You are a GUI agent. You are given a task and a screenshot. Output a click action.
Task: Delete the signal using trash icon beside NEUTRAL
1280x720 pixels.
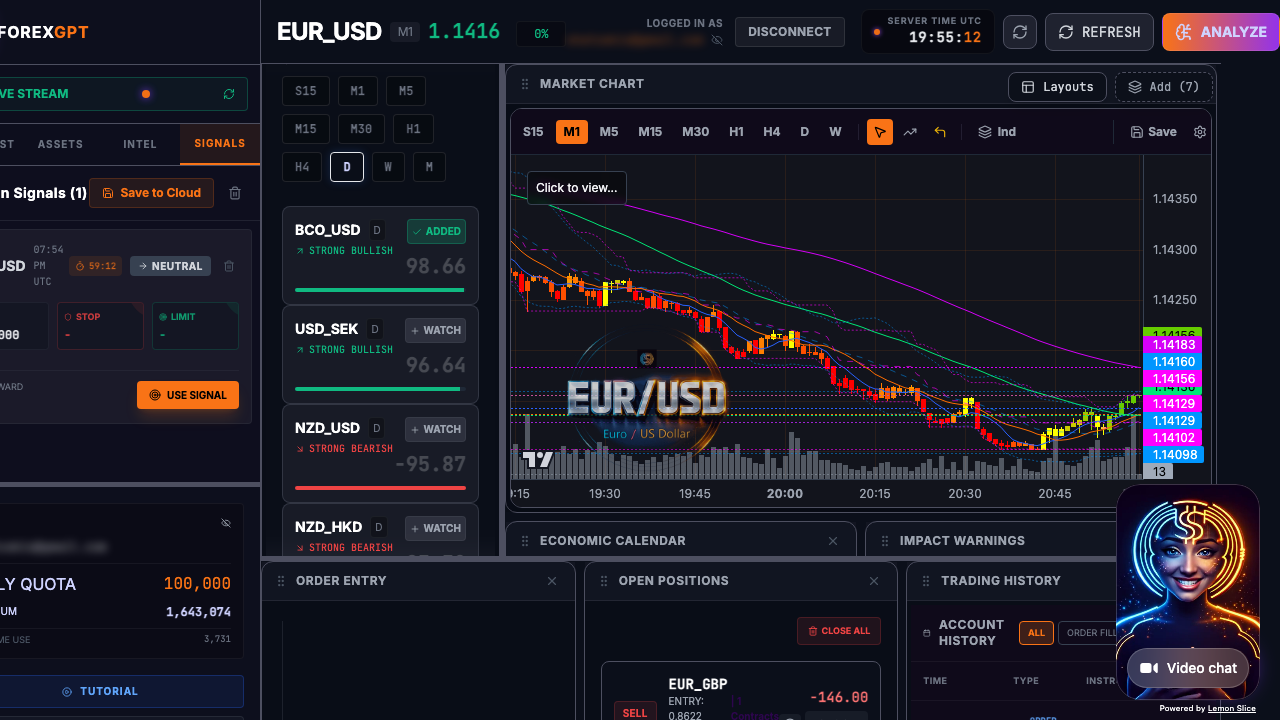coord(229,266)
